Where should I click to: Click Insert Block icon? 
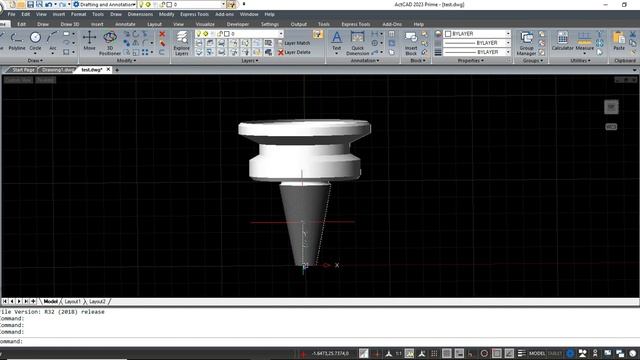click(411, 43)
